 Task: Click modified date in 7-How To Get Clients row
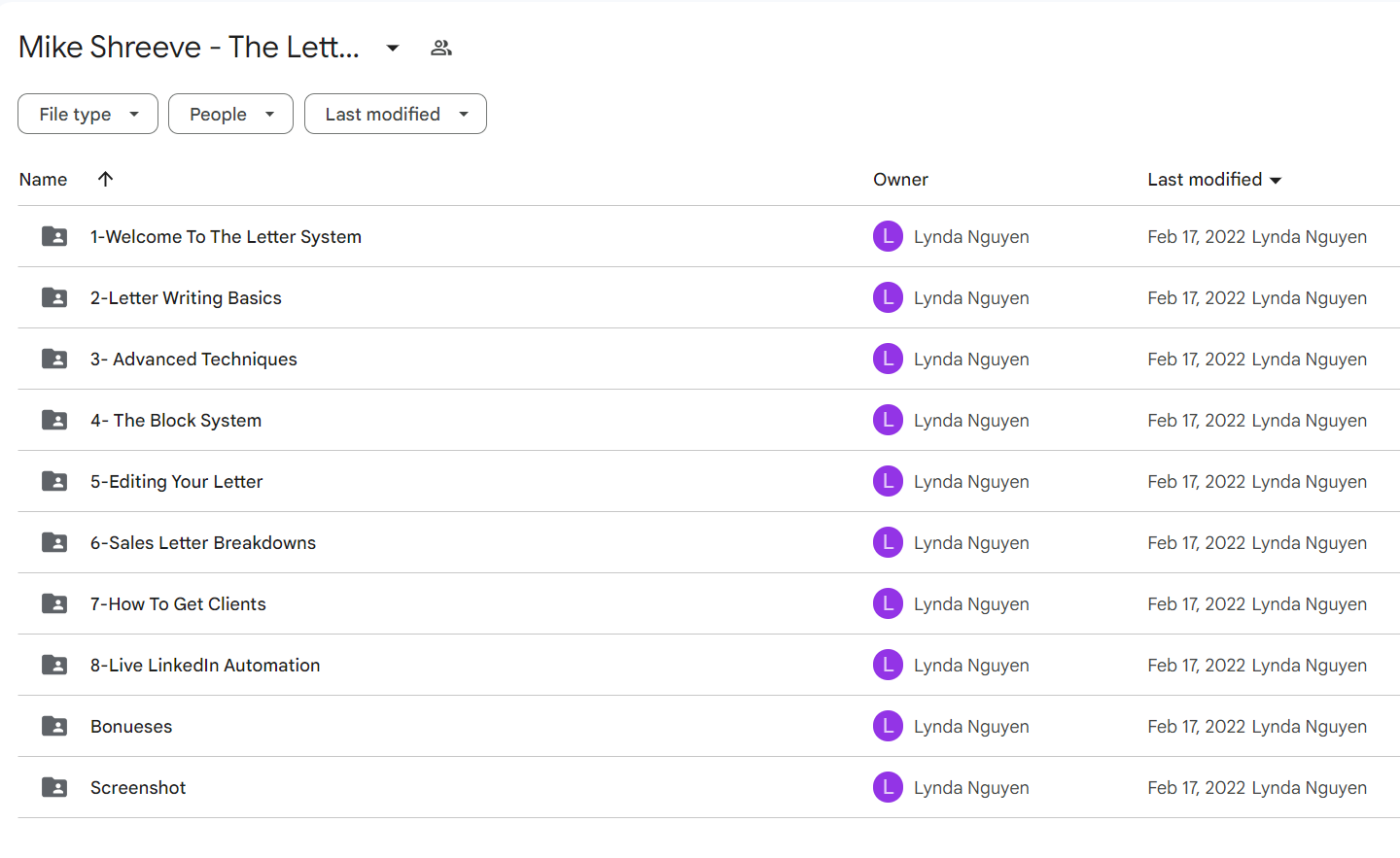(x=1196, y=604)
